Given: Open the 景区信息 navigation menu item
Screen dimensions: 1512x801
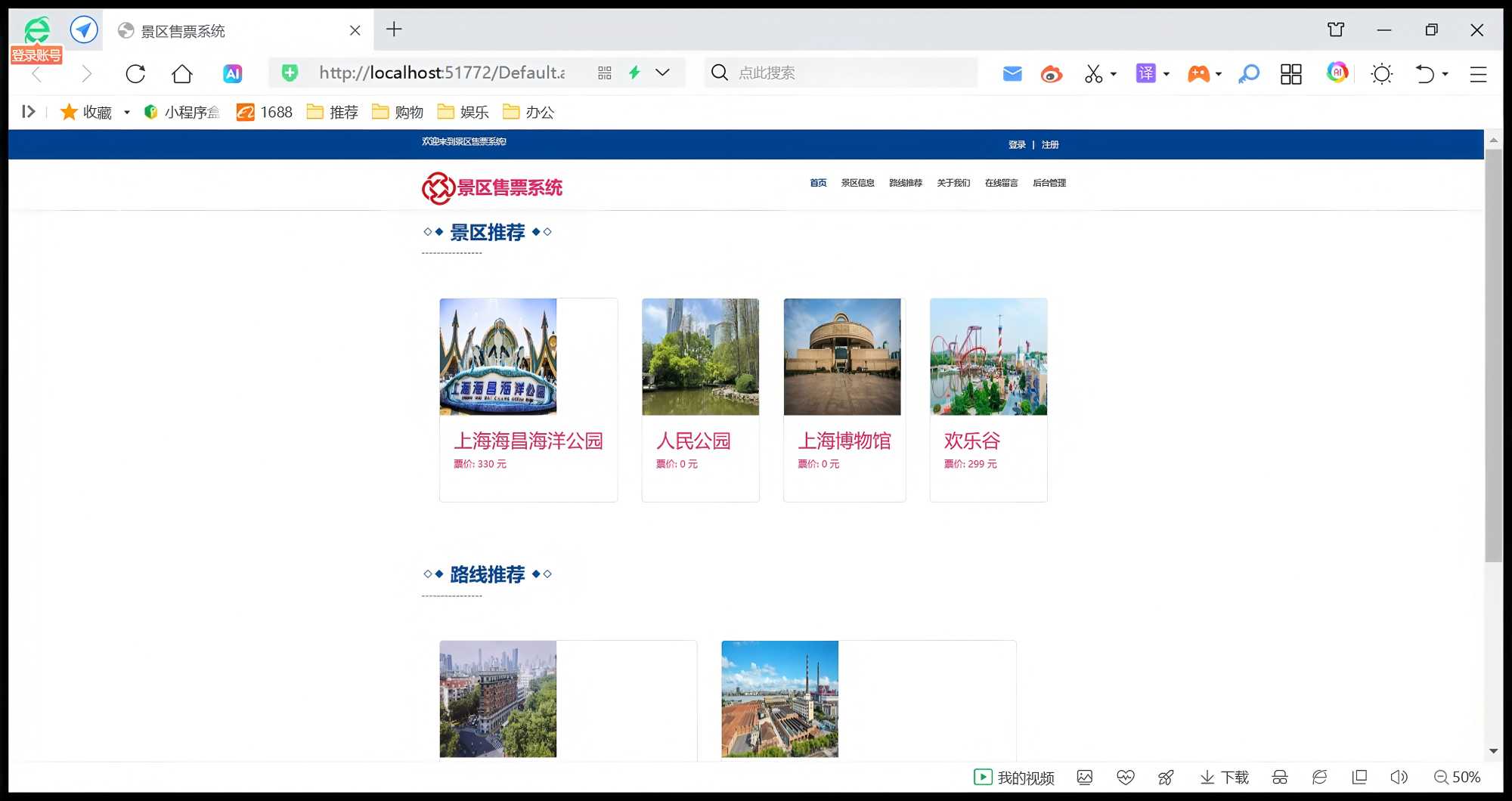Looking at the screenshot, I should tap(857, 183).
